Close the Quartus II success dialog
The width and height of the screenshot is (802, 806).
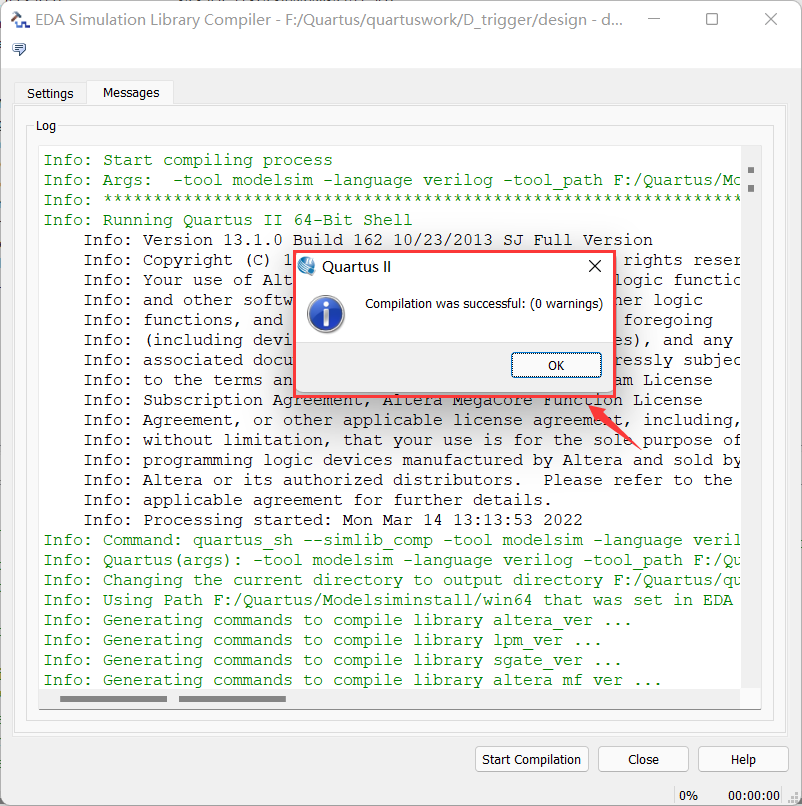point(594,266)
